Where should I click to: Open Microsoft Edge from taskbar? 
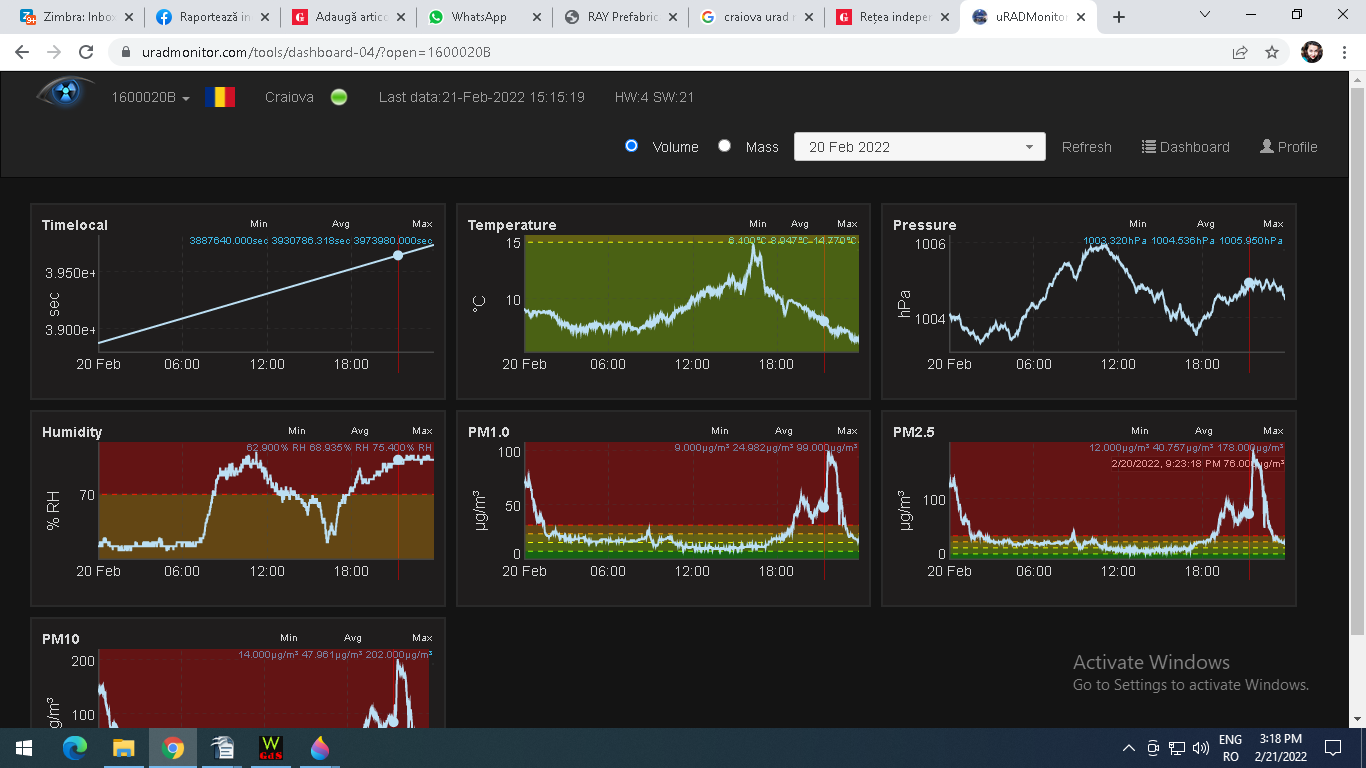[x=75, y=747]
